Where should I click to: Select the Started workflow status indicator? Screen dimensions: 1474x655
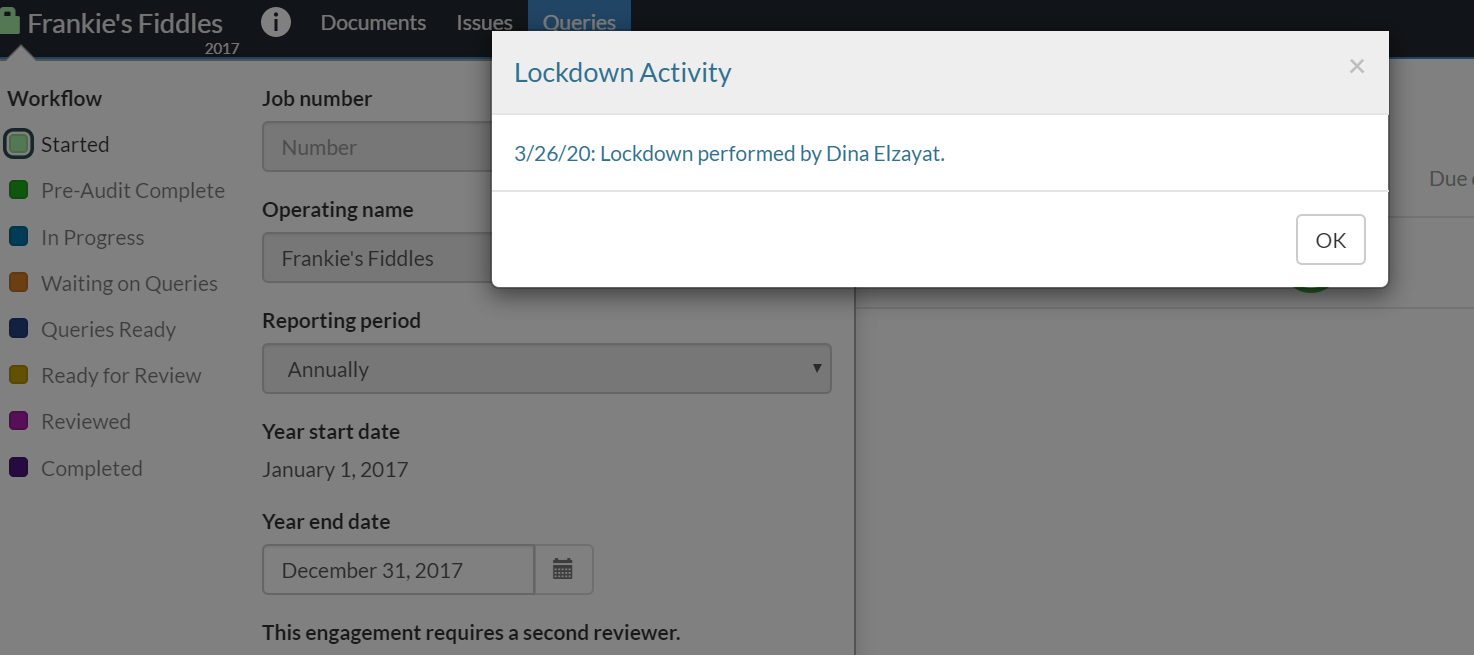click(18, 143)
